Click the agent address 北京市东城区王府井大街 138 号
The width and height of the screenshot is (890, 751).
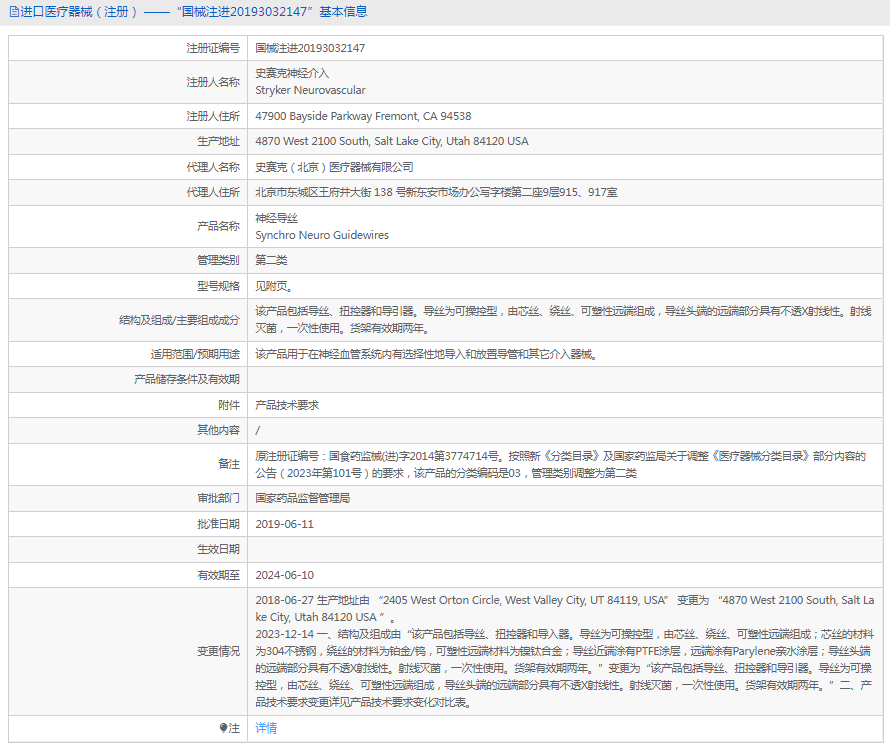pos(436,192)
